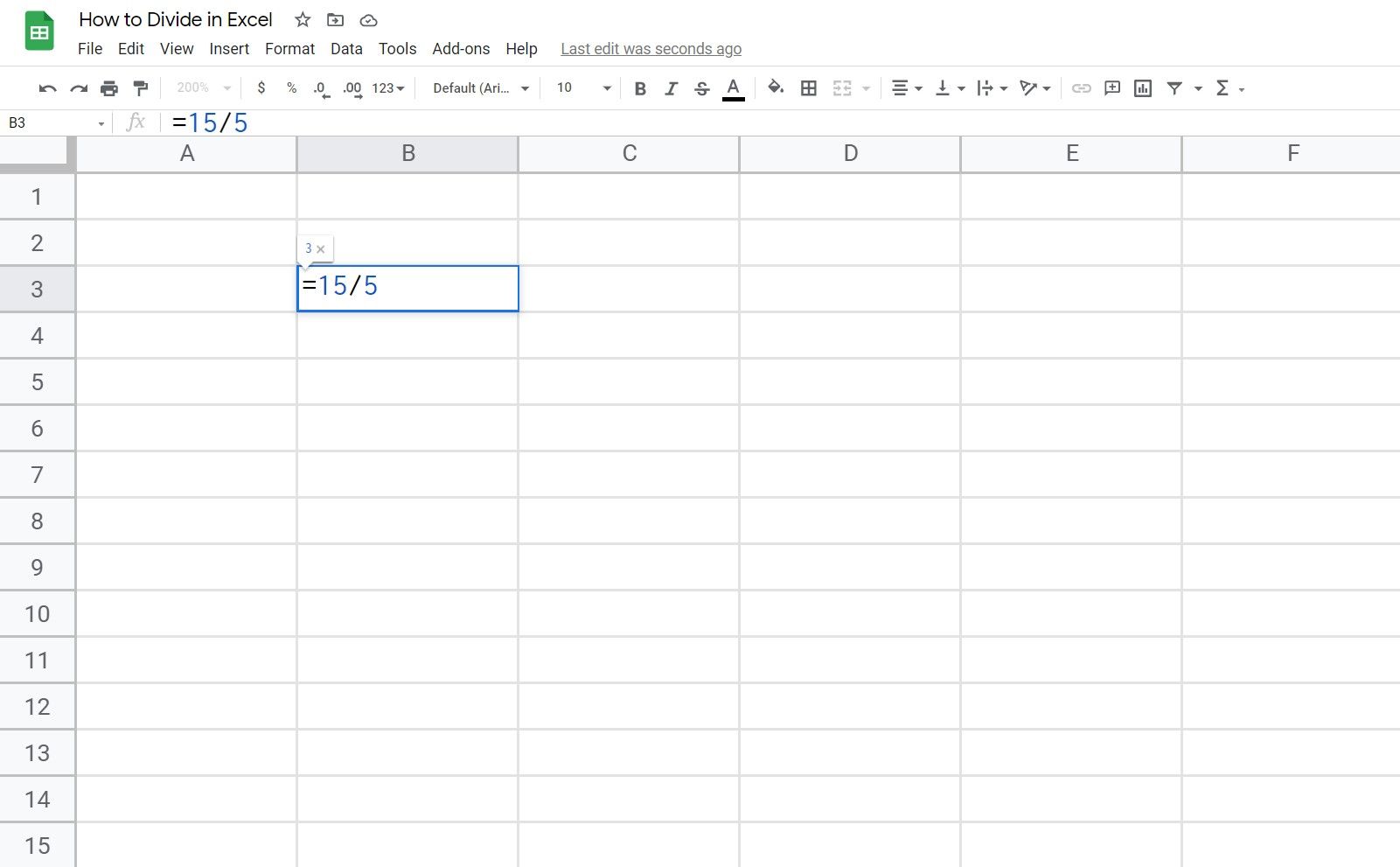Insert a comment
1400x867 pixels.
click(1111, 87)
